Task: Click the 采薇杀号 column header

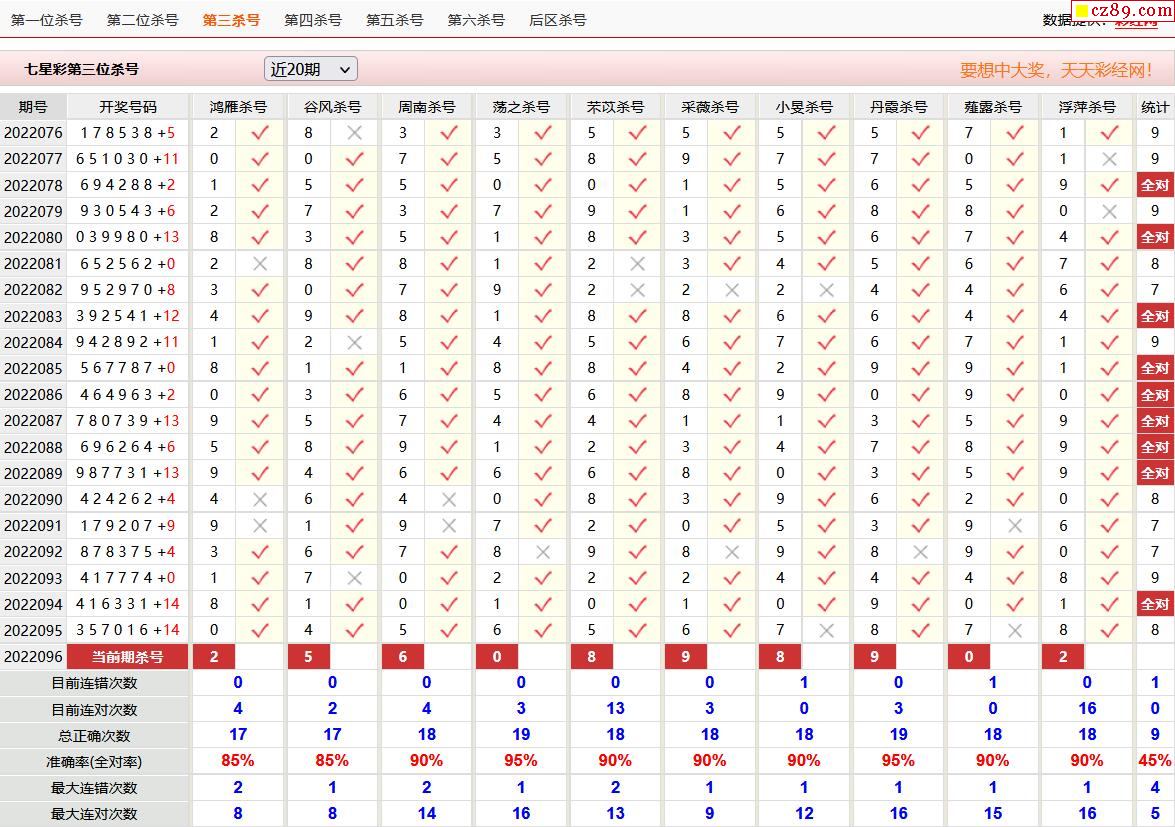Action: click(710, 107)
